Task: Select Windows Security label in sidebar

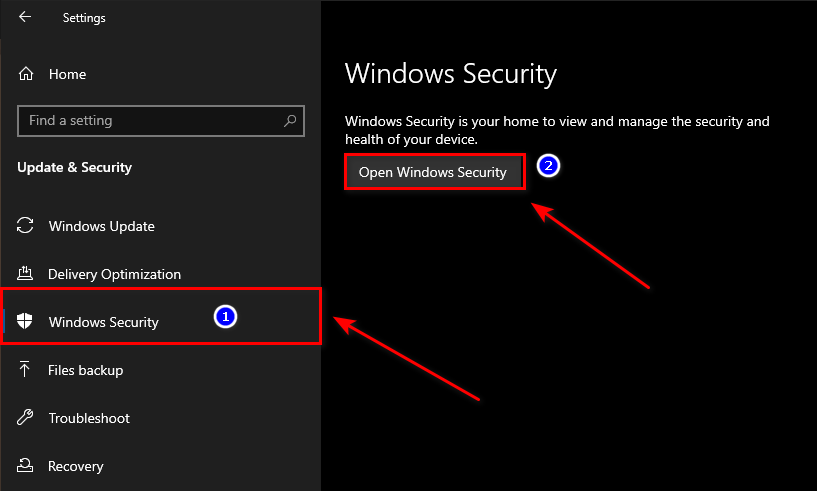Action: pyautogui.click(x=103, y=322)
